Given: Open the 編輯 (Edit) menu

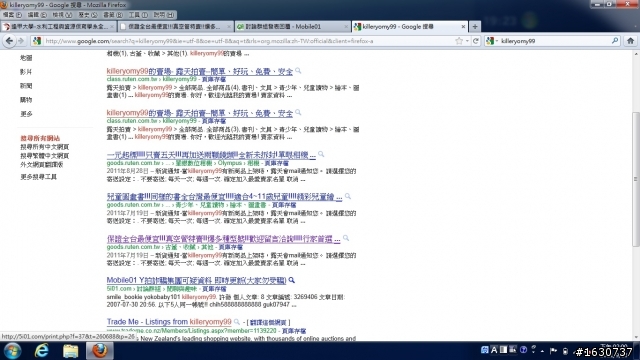Looking at the screenshot, I should [37, 15].
